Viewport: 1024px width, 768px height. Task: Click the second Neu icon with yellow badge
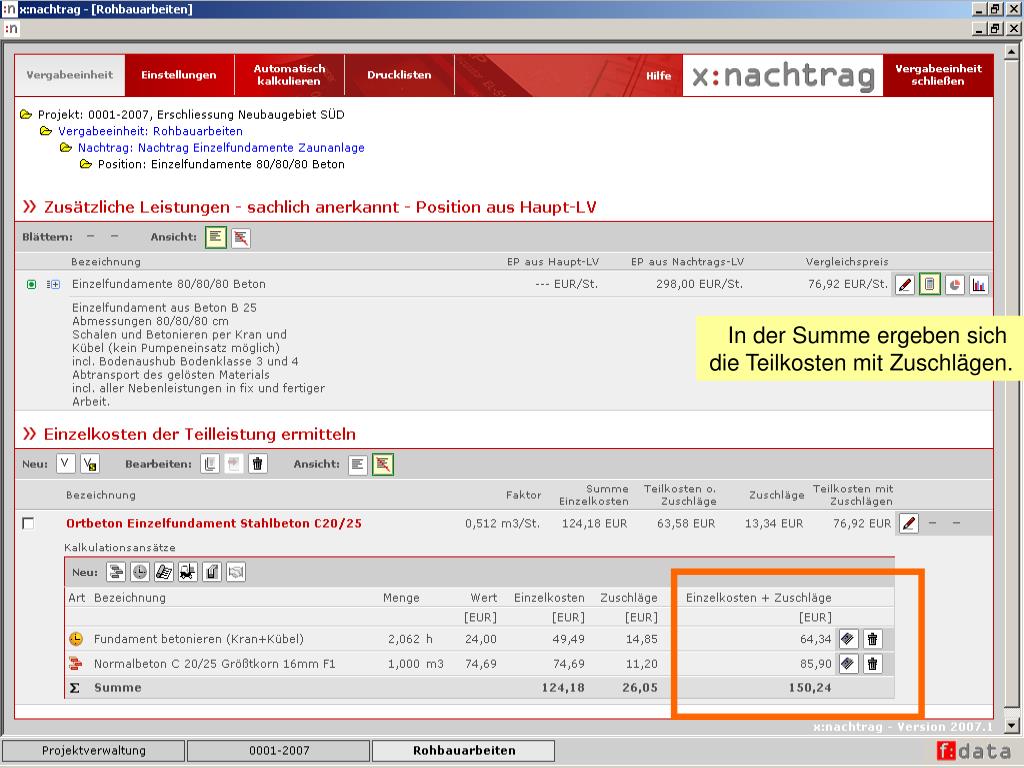coord(90,464)
